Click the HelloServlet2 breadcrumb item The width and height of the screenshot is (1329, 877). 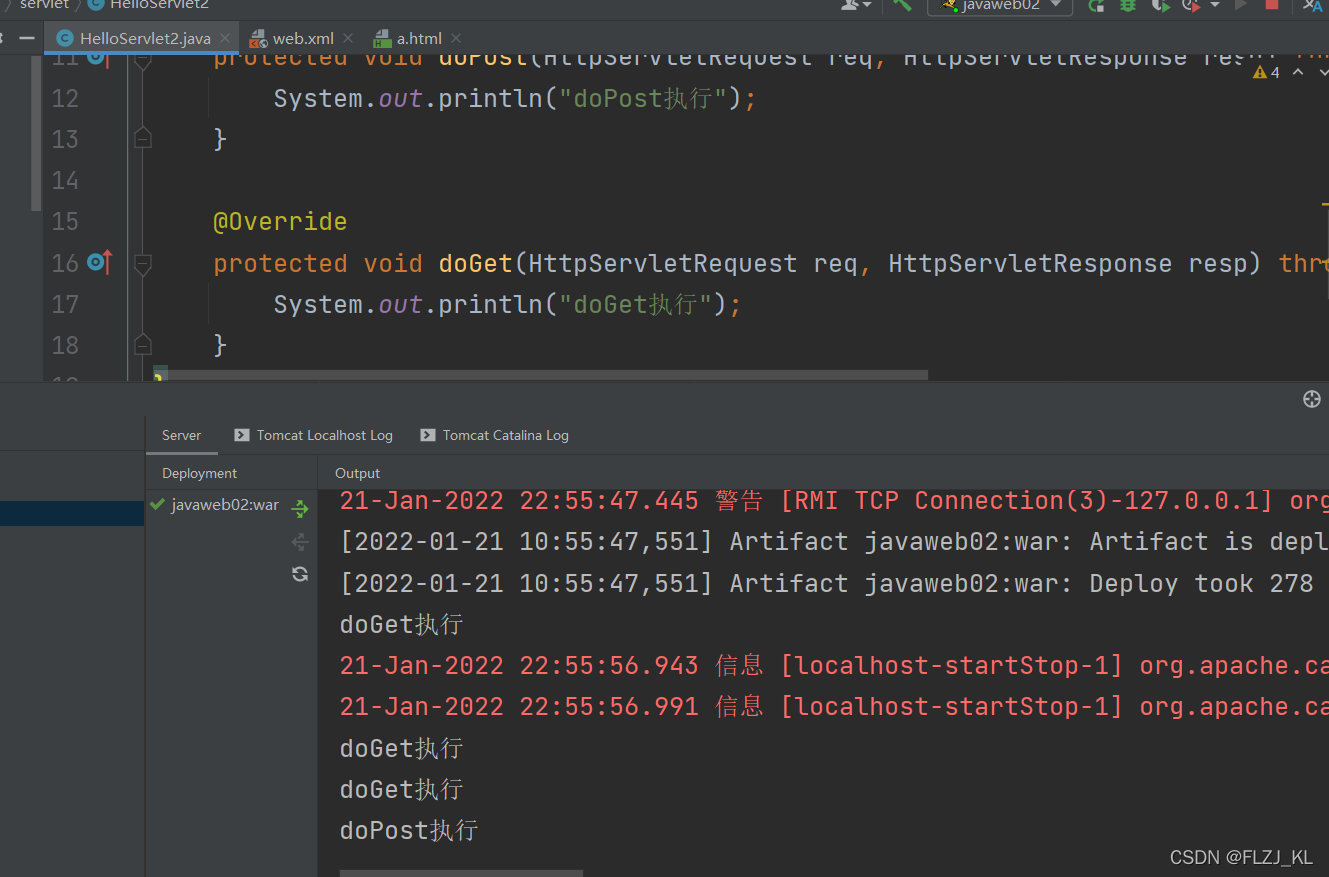coord(148,5)
